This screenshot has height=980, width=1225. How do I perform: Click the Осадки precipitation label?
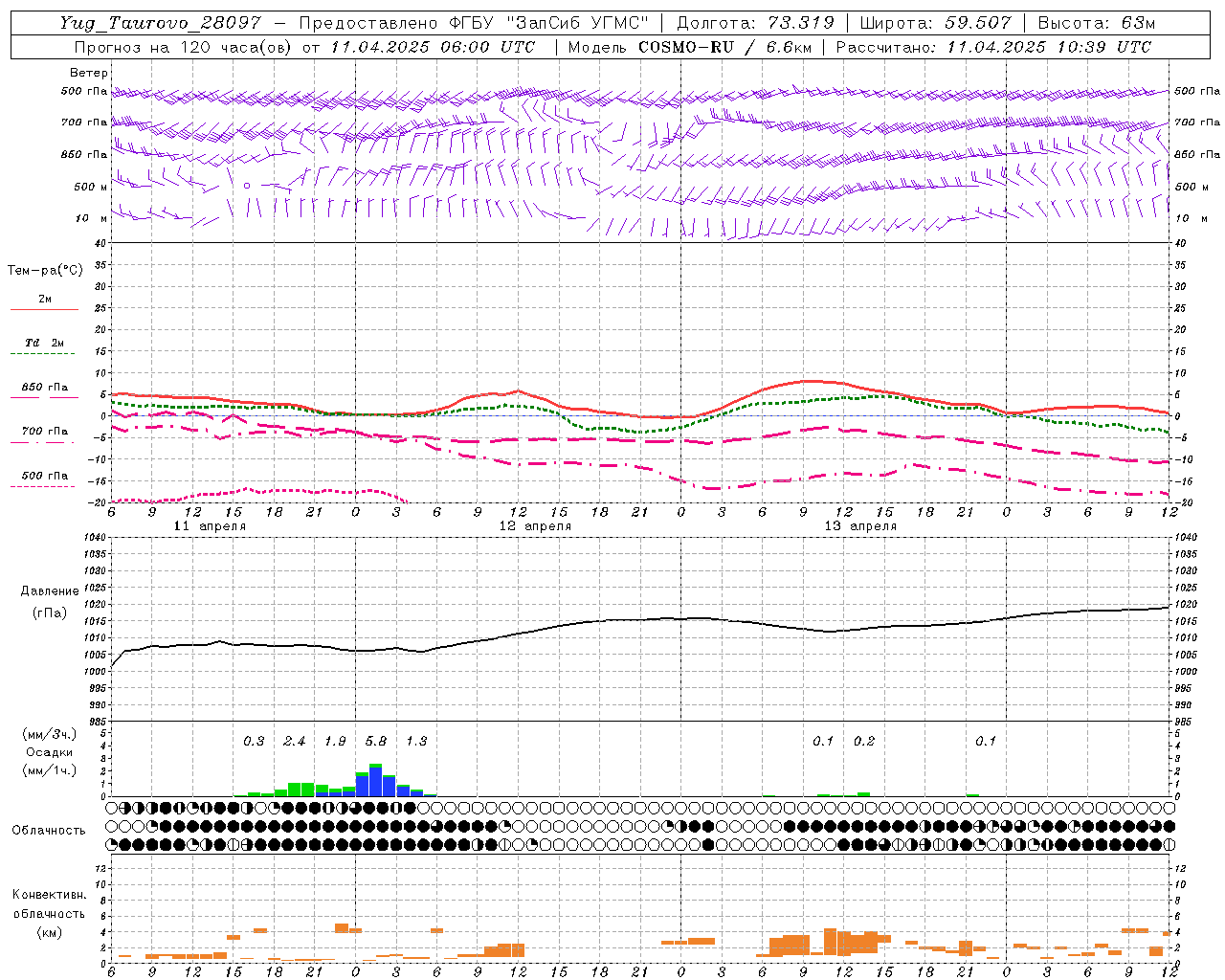point(50,752)
